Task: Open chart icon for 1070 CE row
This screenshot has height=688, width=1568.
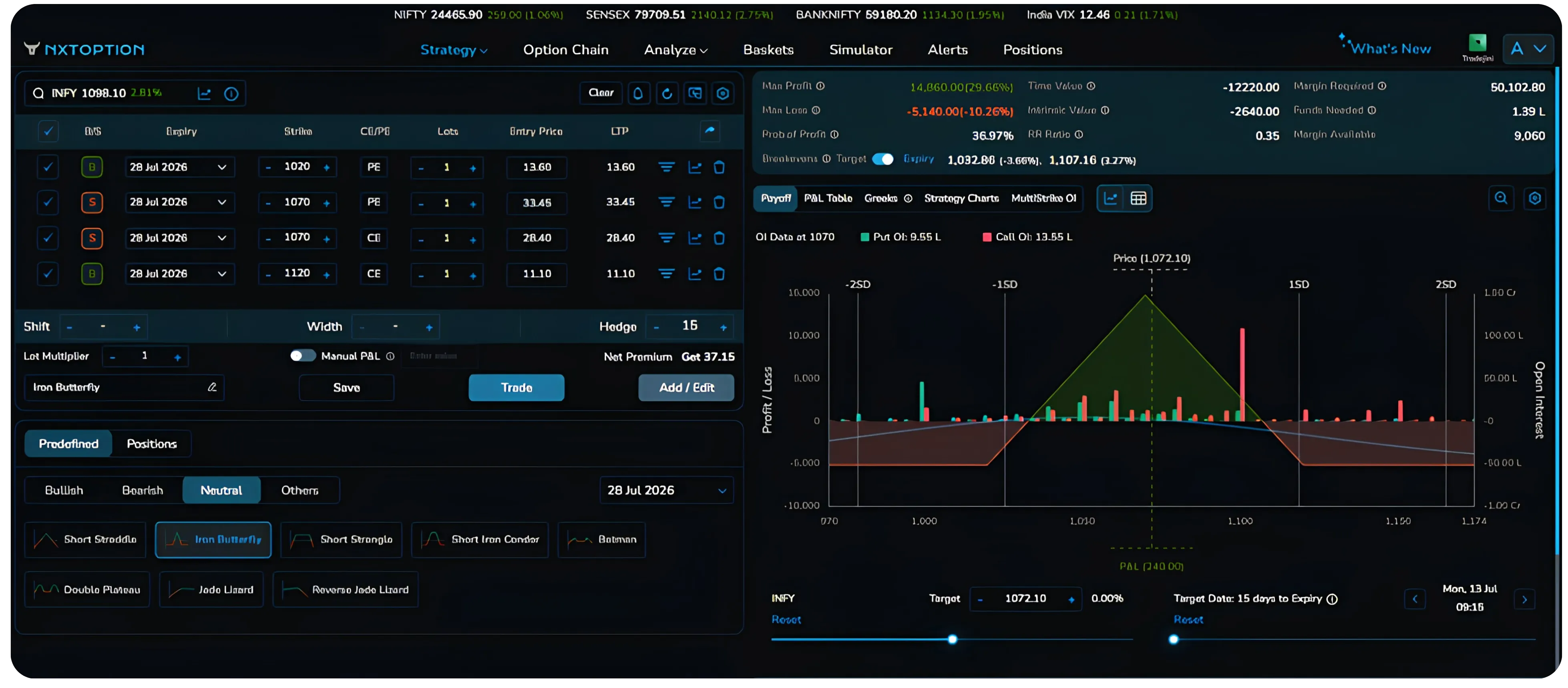Action: pos(695,238)
